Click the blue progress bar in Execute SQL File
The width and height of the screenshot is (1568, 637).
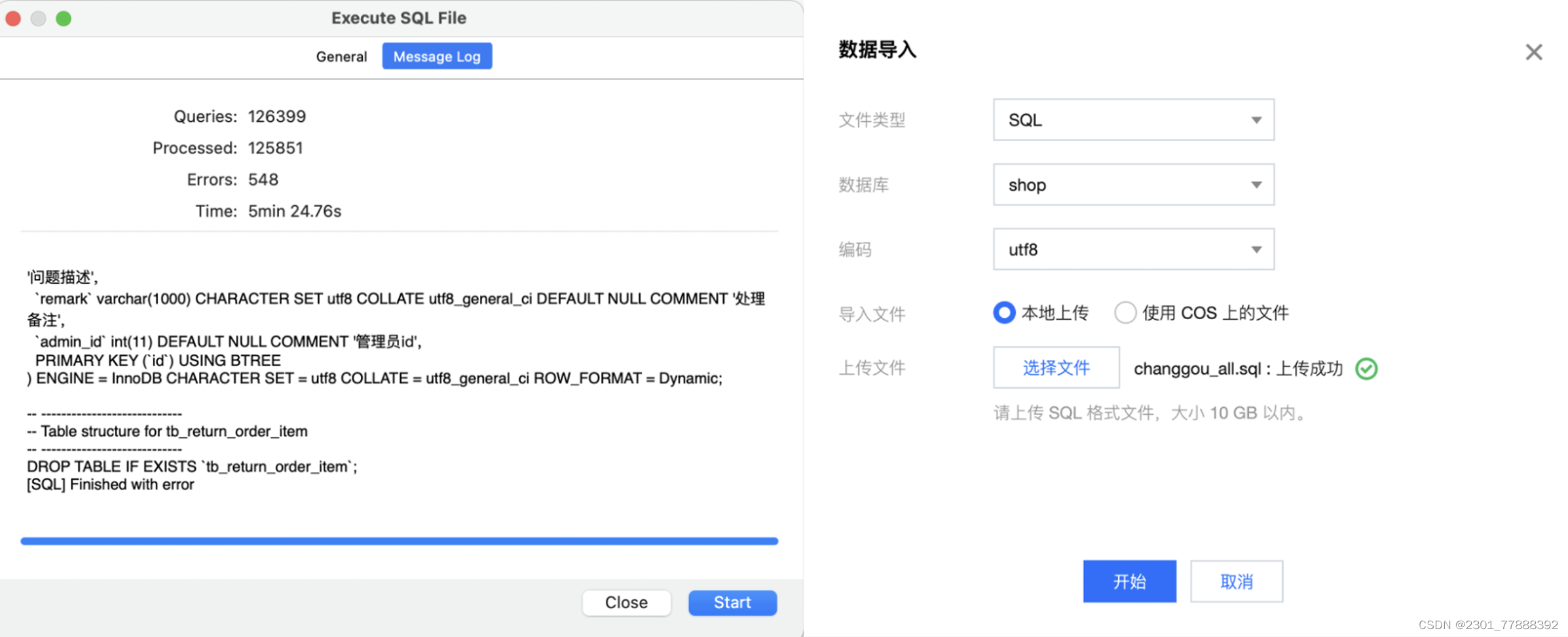click(x=400, y=541)
